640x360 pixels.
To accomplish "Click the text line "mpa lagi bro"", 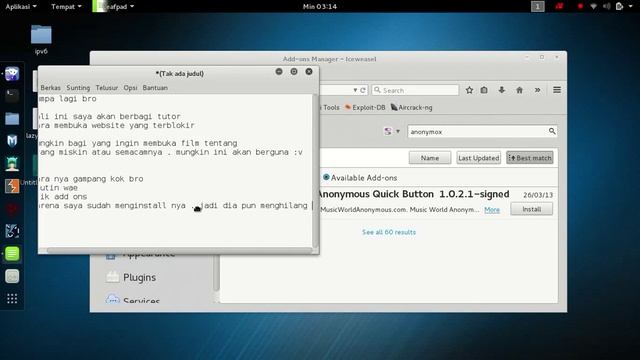I will click(68, 99).
